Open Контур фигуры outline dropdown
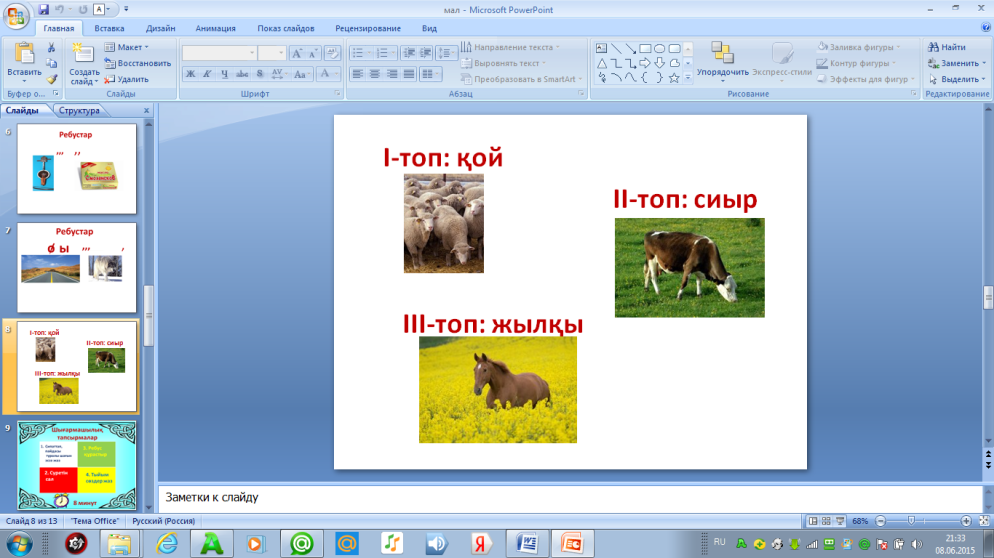 tap(856, 63)
